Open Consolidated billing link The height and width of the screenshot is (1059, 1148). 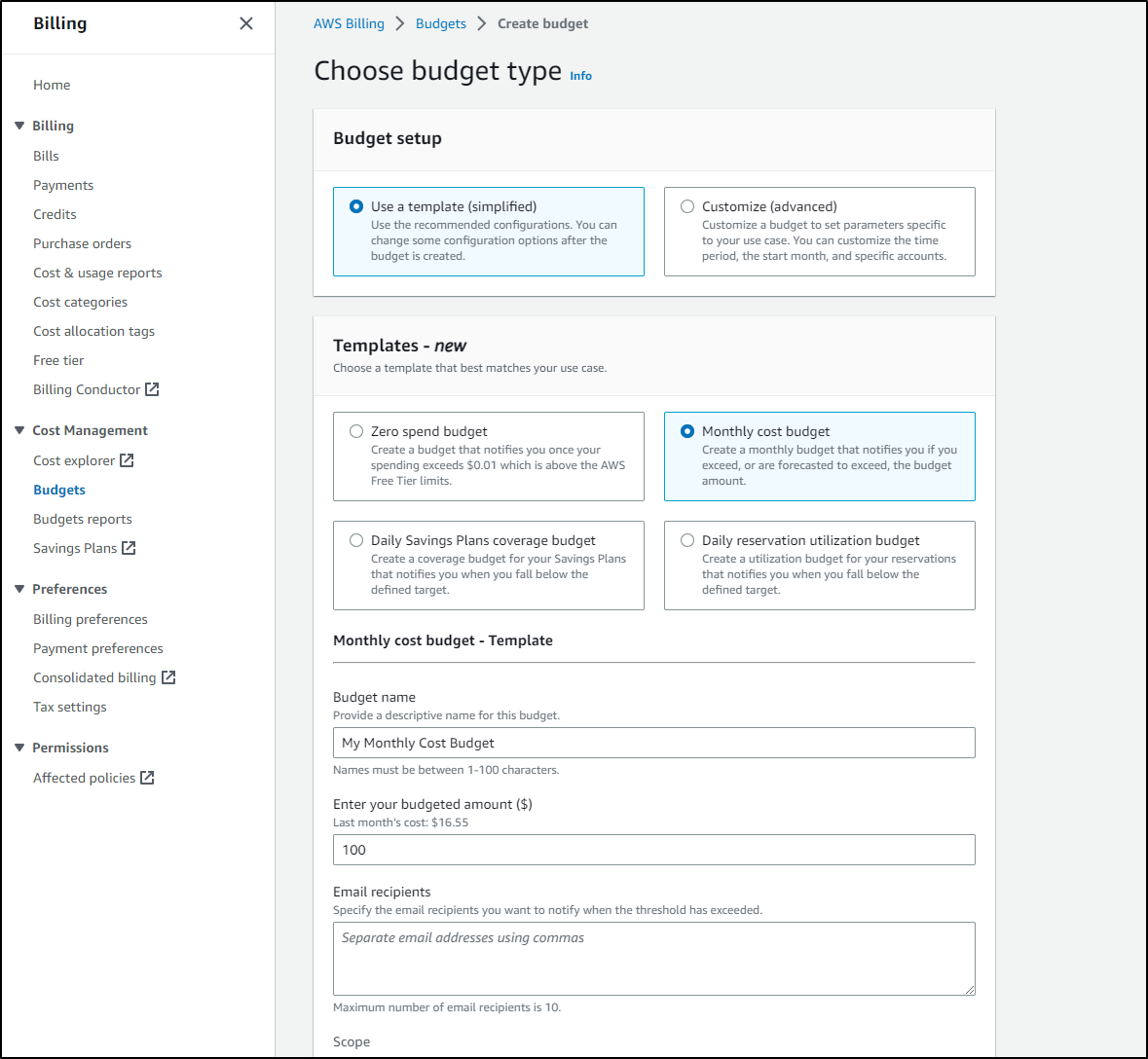(x=94, y=677)
